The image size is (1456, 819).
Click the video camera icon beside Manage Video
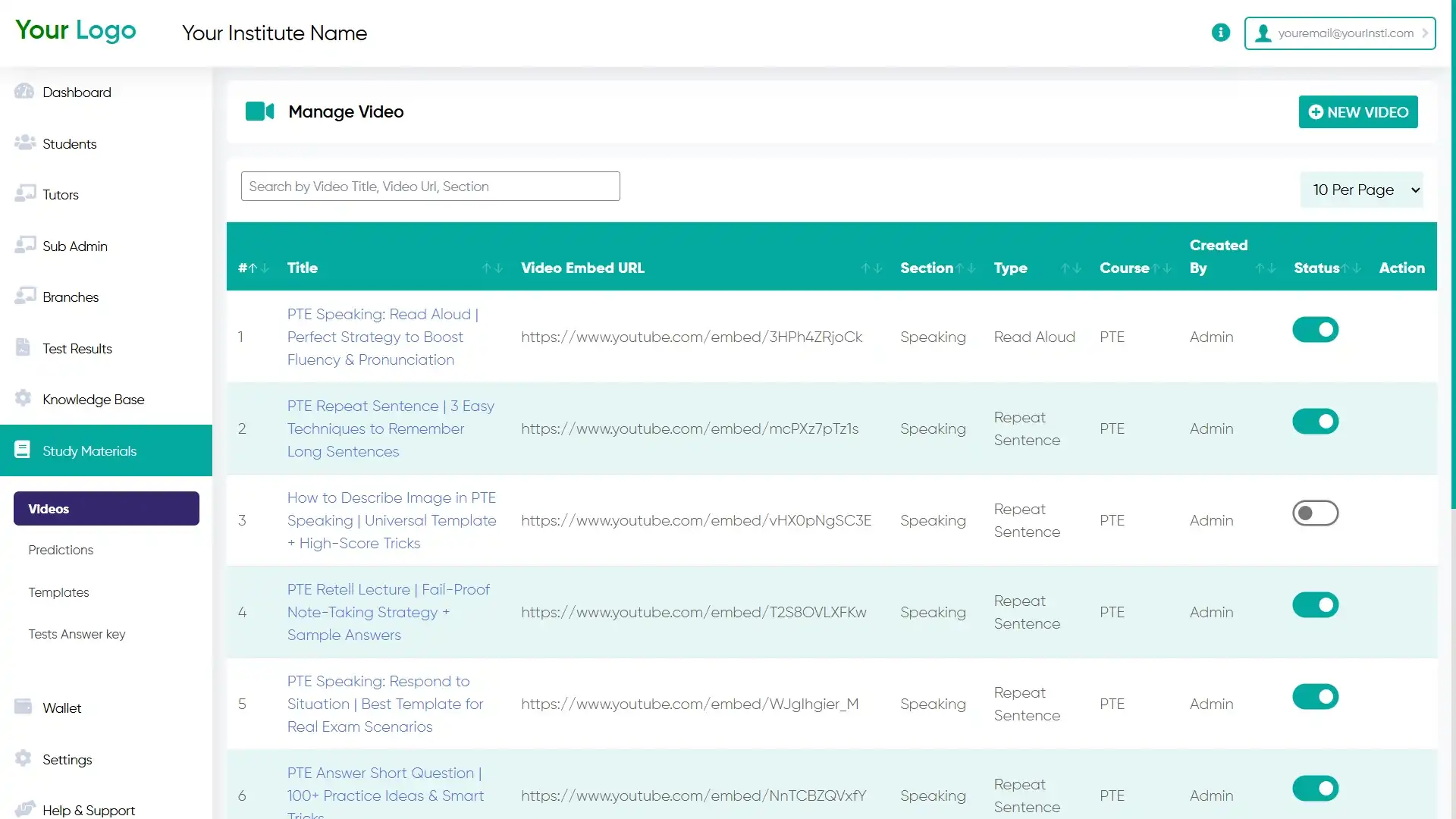click(x=259, y=111)
